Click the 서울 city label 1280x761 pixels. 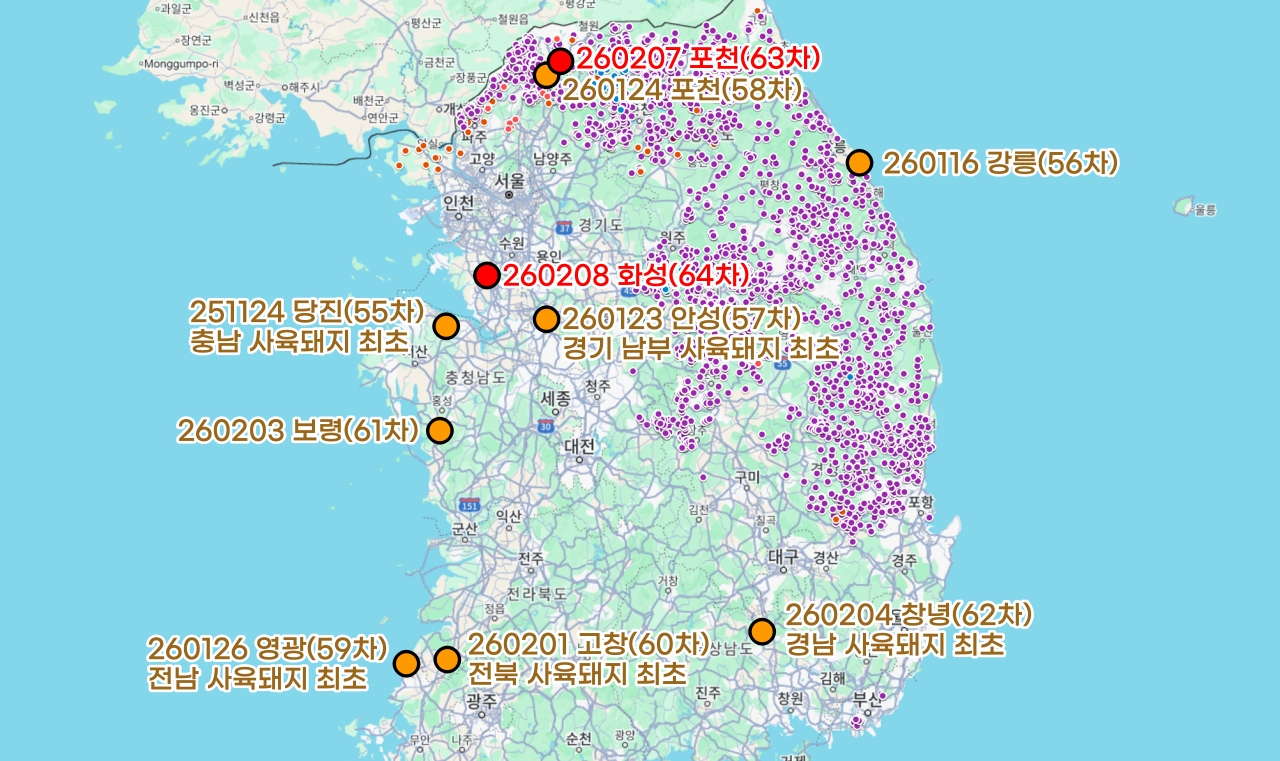[509, 181]
